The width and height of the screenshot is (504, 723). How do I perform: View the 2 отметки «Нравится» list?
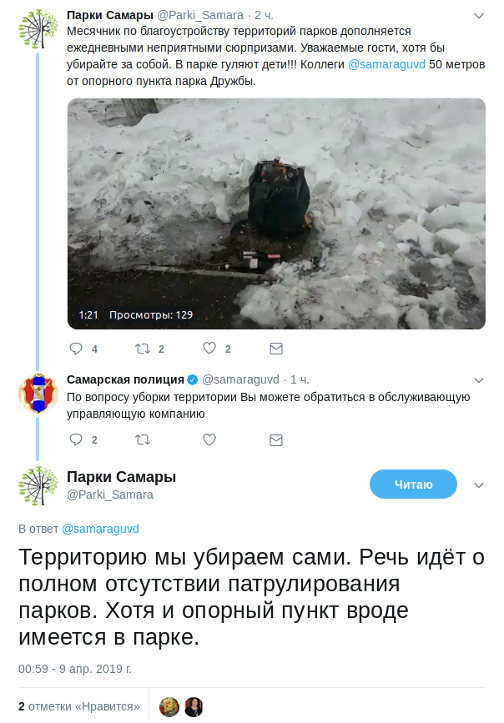tap(79, 706)
